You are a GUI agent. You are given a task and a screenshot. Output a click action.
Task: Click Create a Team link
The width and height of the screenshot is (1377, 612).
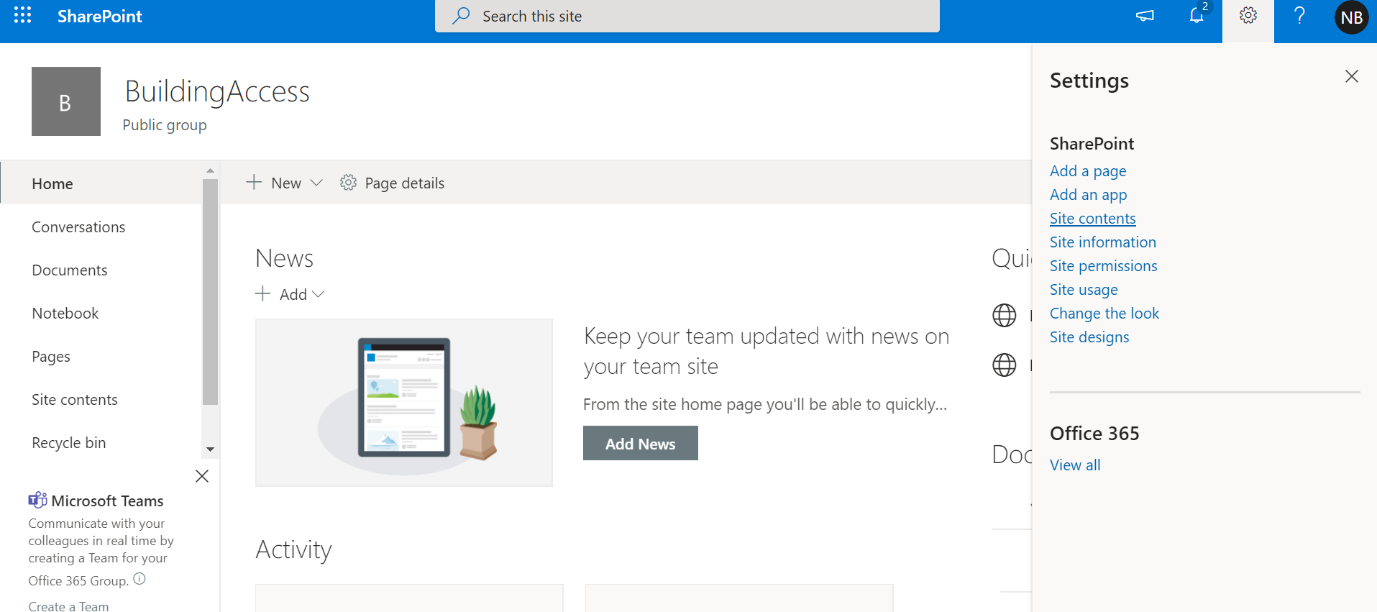click(x=69, y=606)
